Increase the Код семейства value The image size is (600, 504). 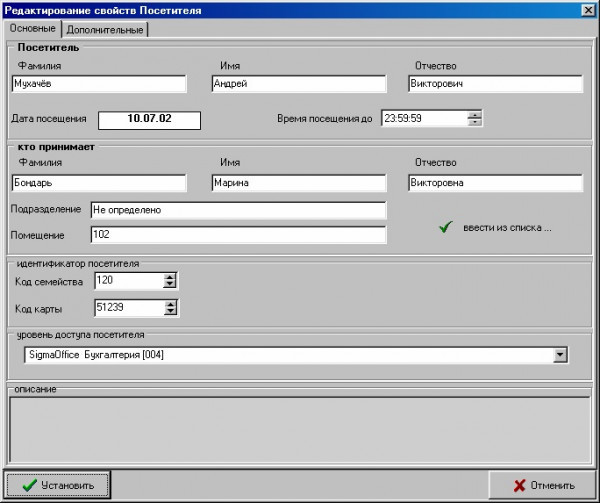170,278
